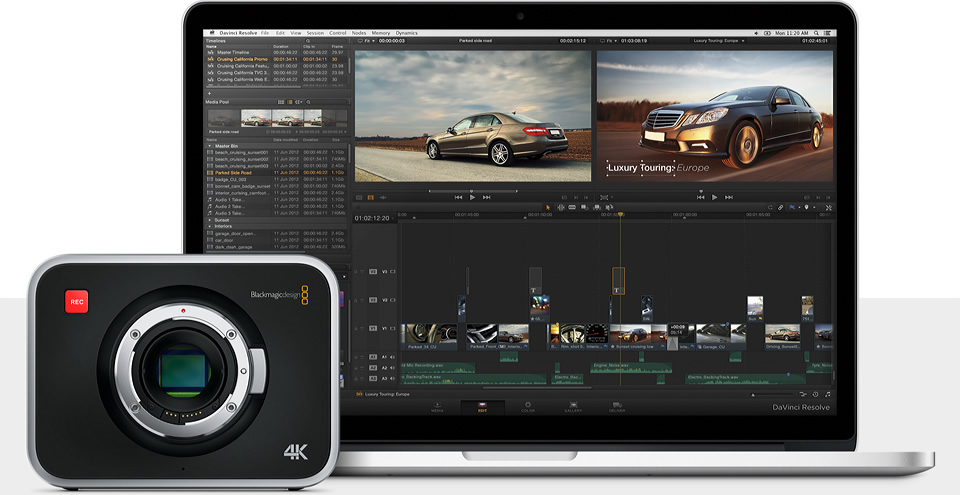Open timeline viewer Fit zoom dropdown
Image resolution: width=960 pixels, height=495 pixels.
click(x=611, y=41)
